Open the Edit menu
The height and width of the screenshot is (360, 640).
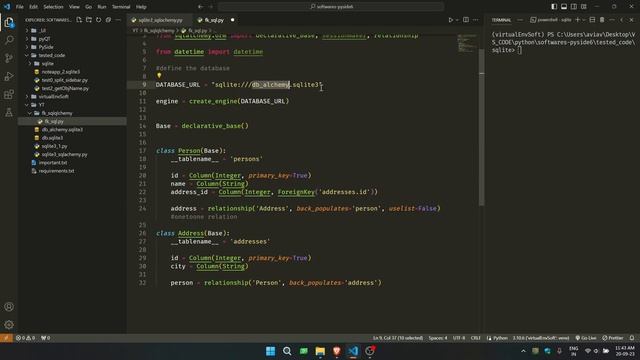click(x=33, y=7)
